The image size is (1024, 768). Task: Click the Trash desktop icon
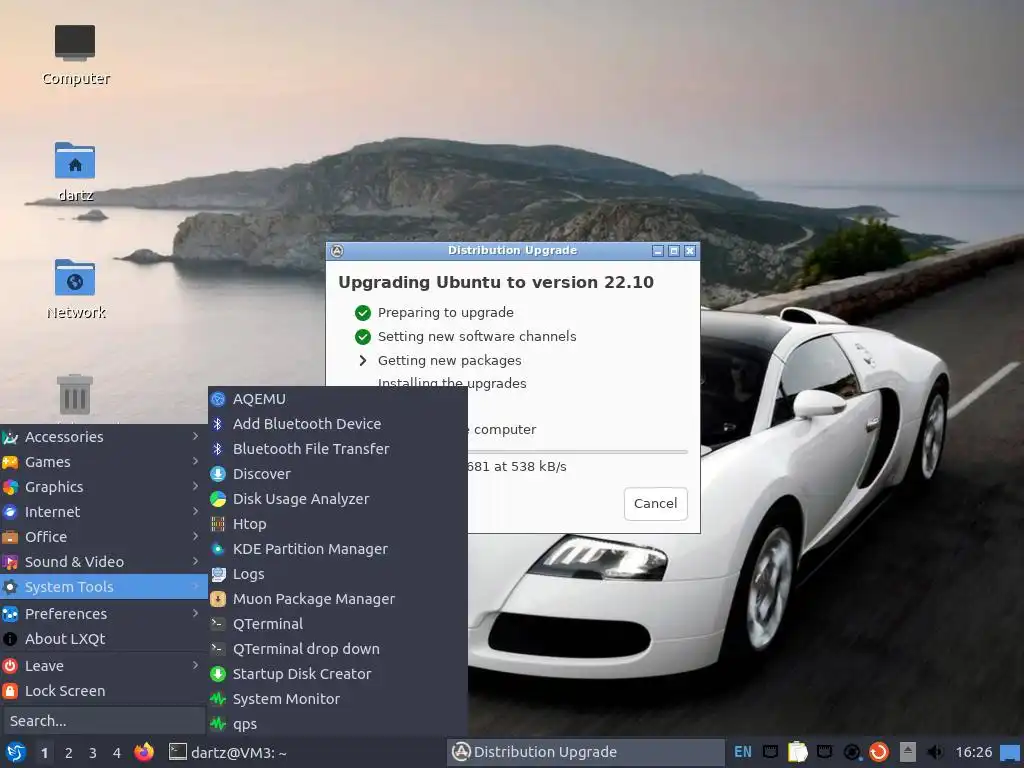75,394
